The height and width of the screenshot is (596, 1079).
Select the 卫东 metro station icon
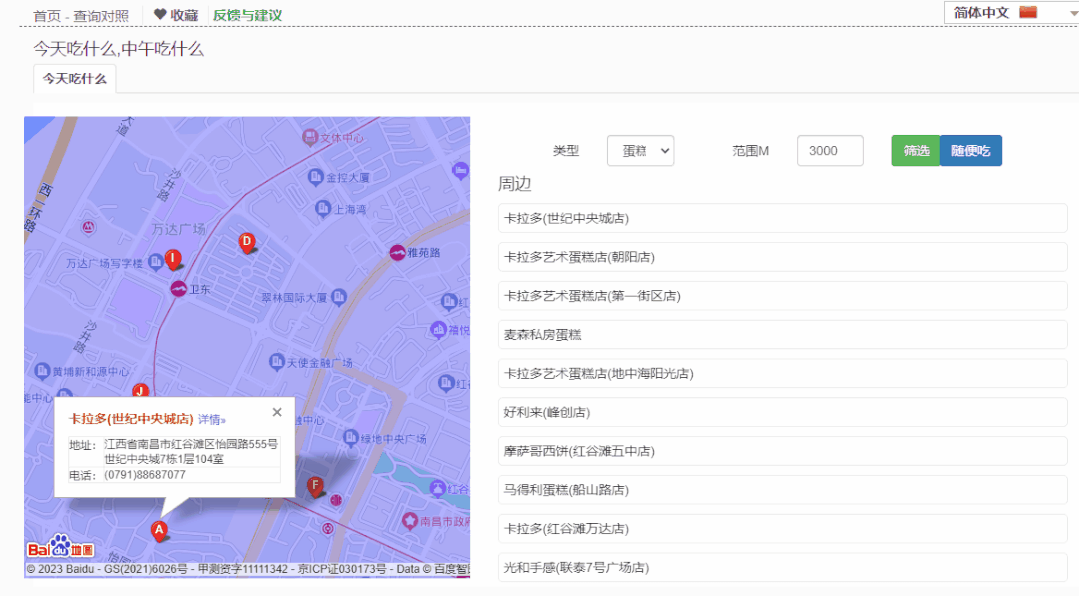tap(178, 288)
